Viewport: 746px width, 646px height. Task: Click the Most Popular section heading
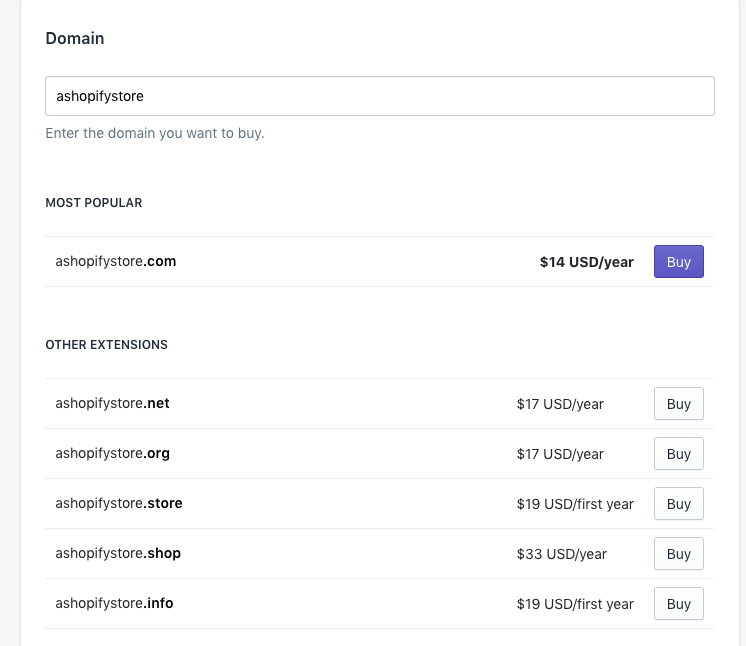[94, 203]
